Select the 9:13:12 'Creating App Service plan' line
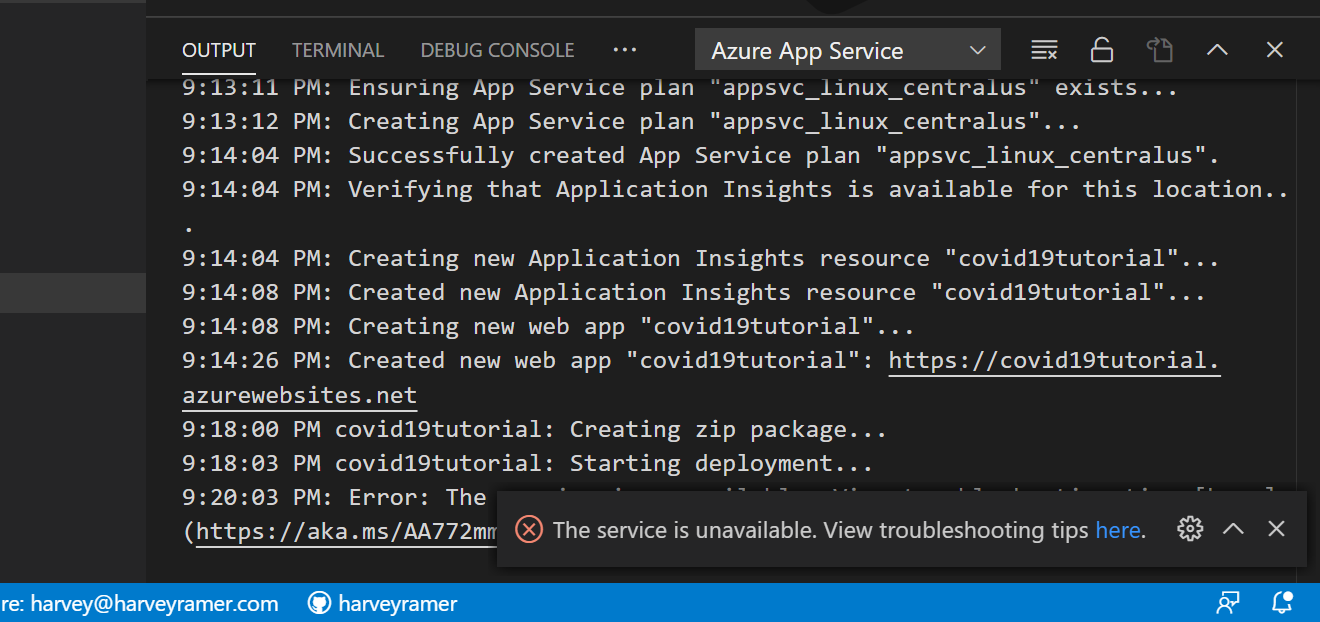1320x622 pixels. pos(631,122)
